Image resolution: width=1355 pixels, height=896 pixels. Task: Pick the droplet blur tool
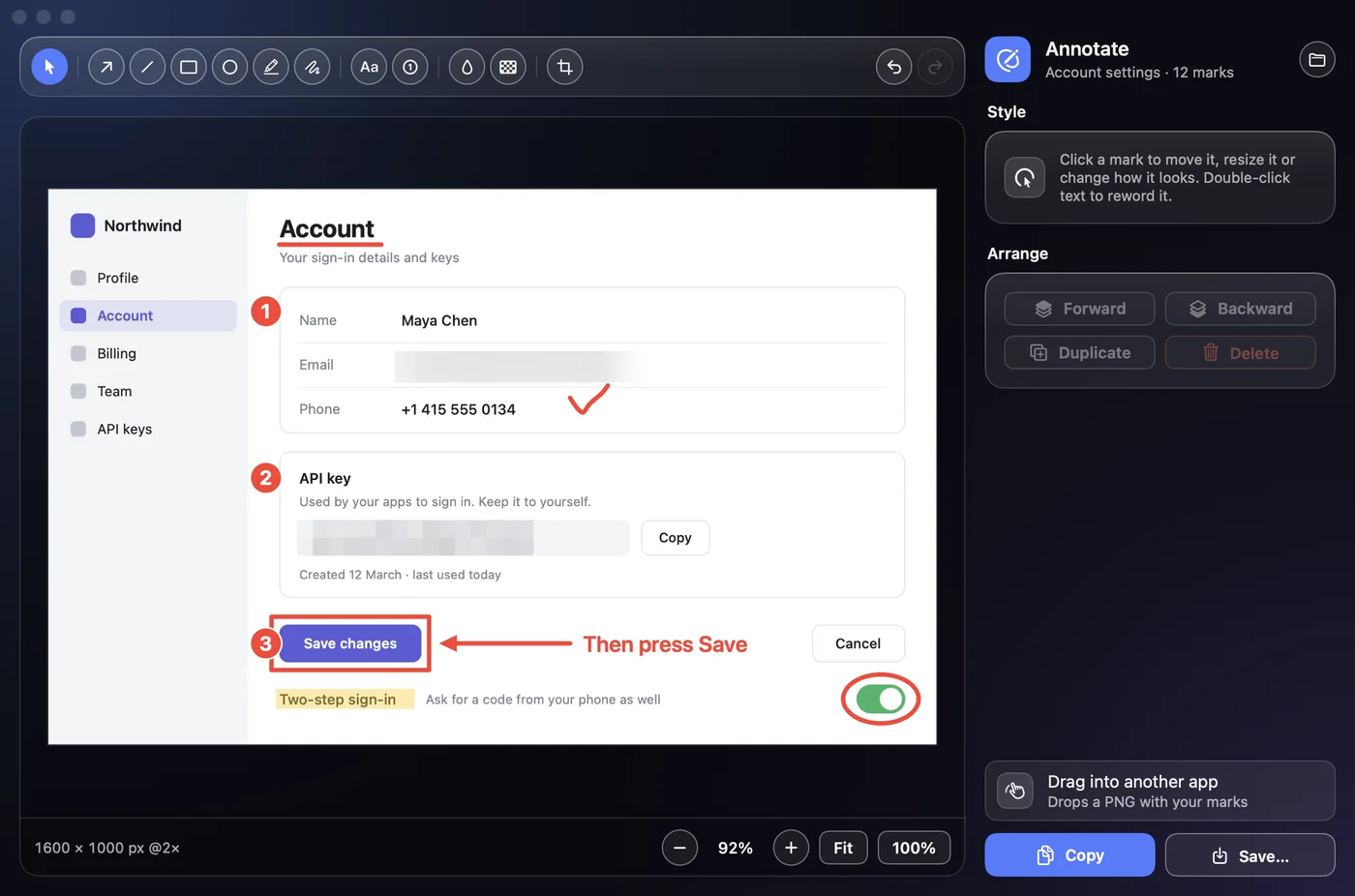click(467, 67)
